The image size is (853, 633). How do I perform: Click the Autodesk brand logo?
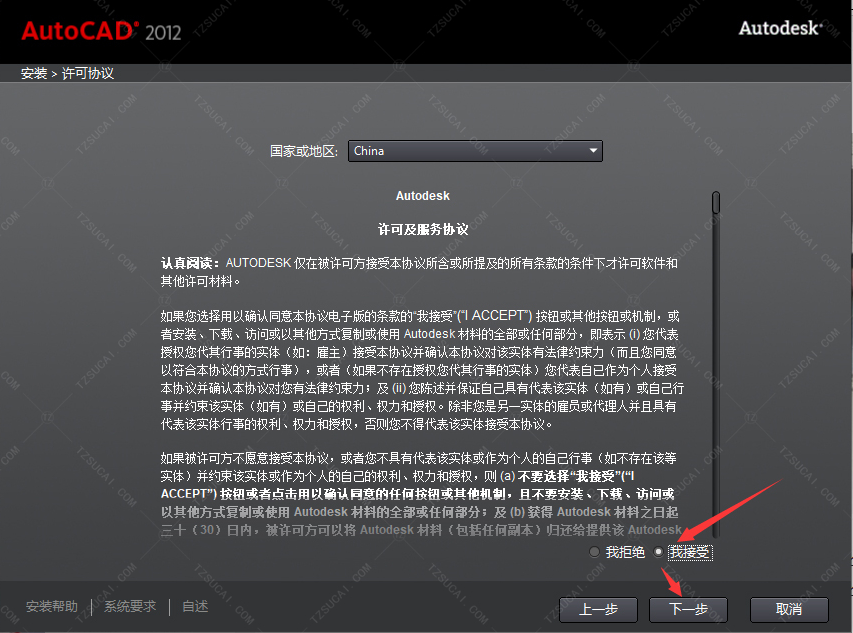(x=780, y=28)
